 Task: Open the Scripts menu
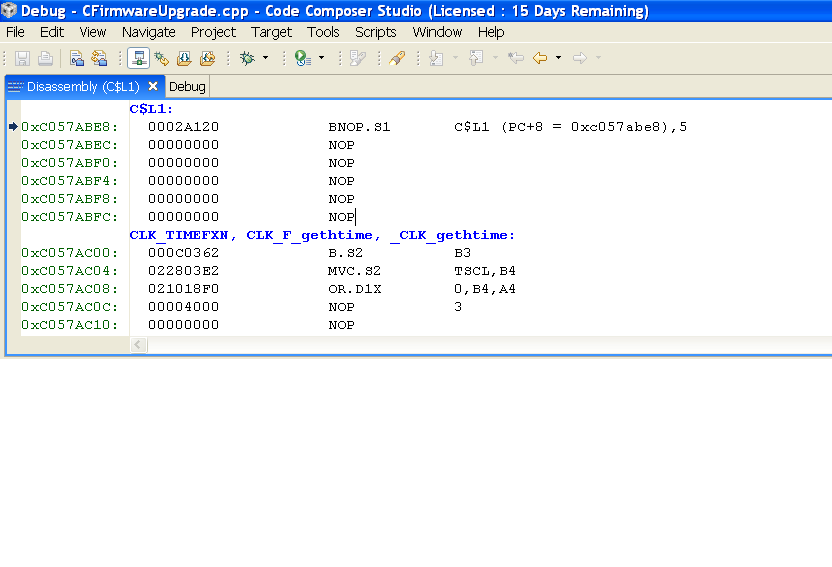[x=376, y=32]
